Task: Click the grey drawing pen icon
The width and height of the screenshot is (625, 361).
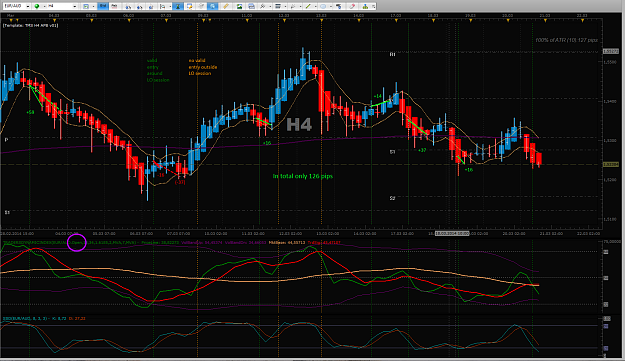Action: pyautogui.click(x=293, y=6)
